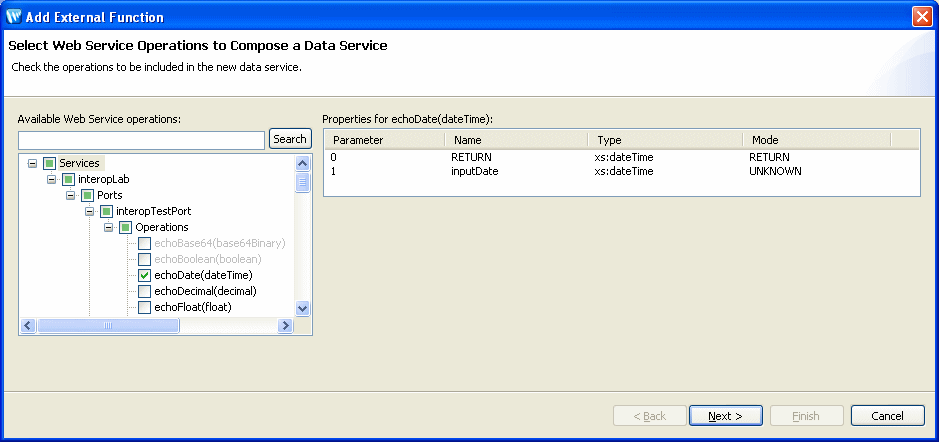This screenshot has width=939, height=442.
Task: Toggle the Services checkbox
Action: (x=50, y=164)
